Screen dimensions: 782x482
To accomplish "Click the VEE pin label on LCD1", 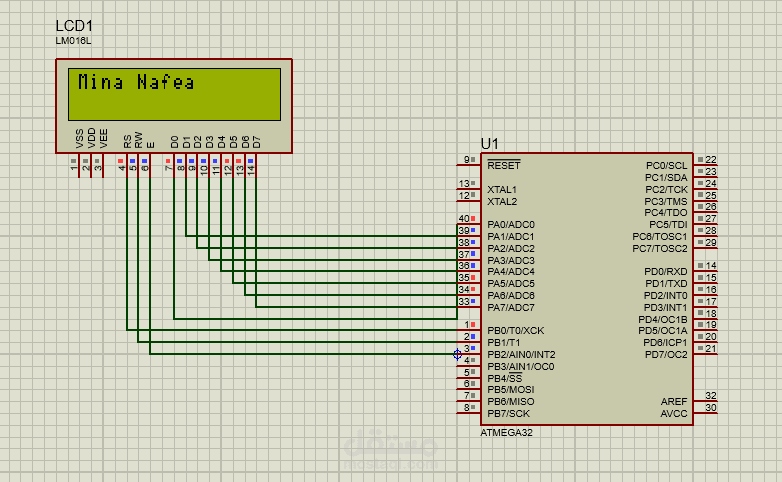I will click(x=103, y=139).
